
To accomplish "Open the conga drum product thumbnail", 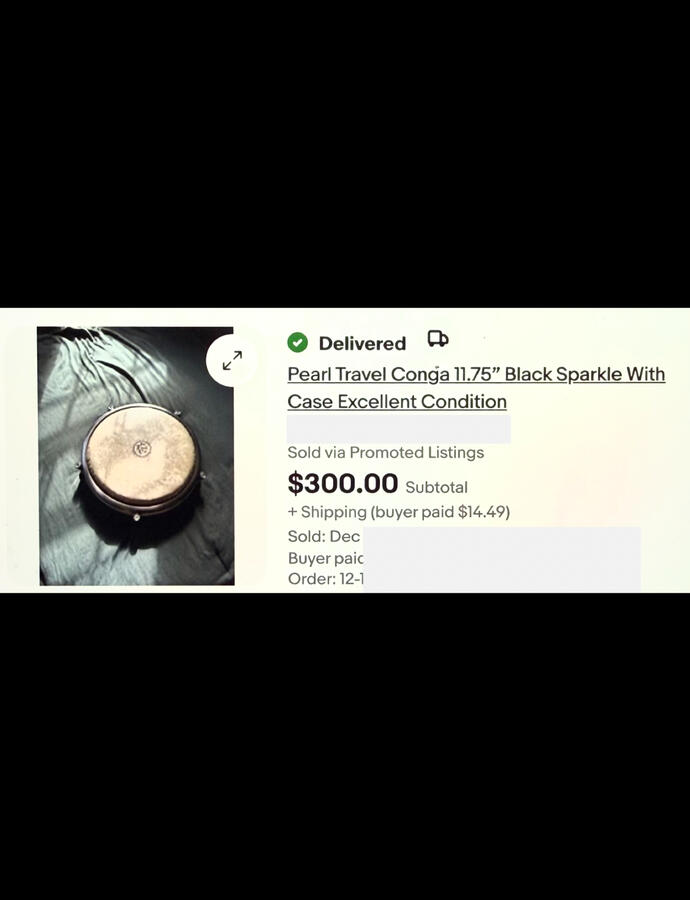I will [x=136, y=456].
